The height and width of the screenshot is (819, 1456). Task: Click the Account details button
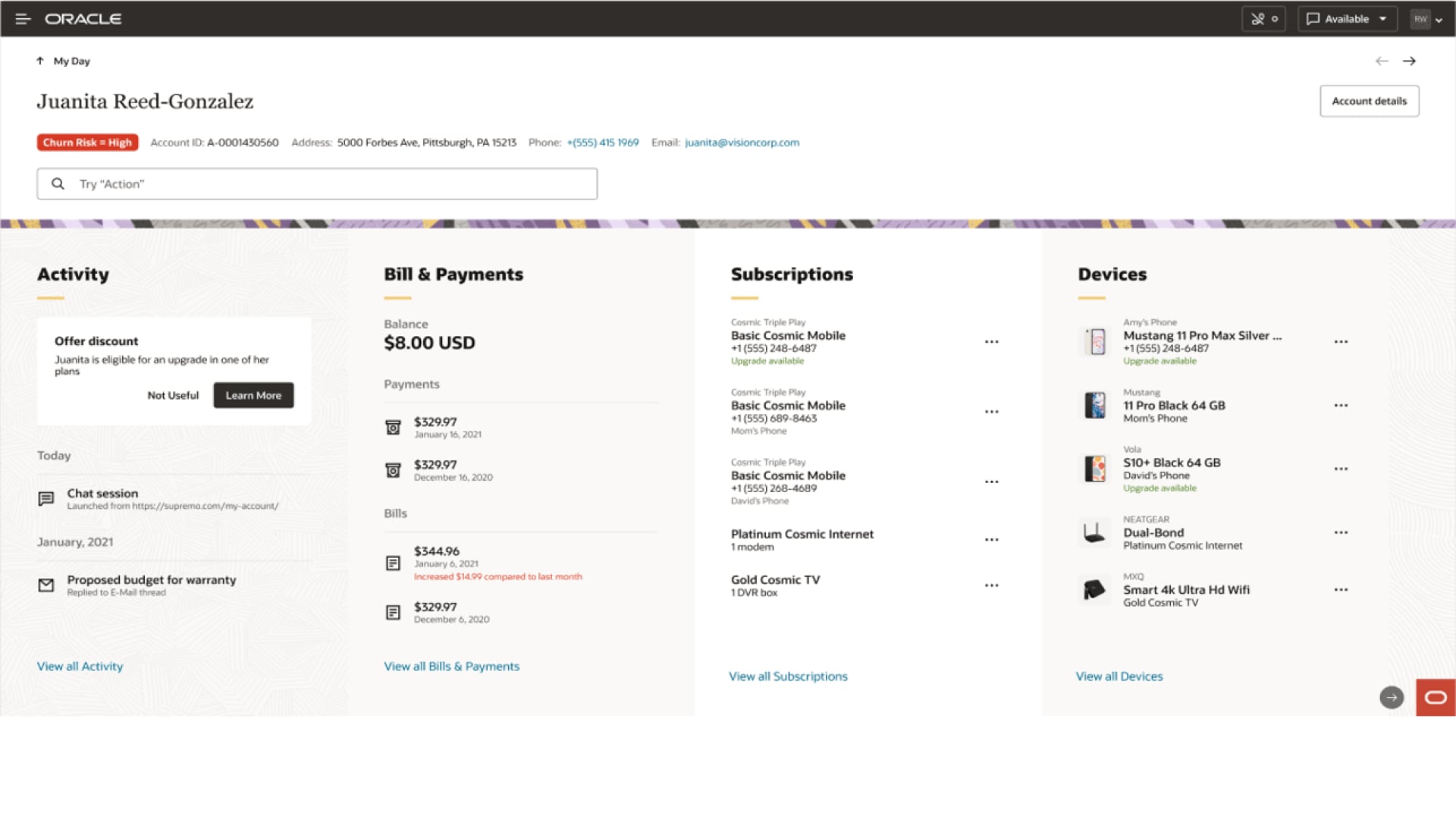[1369, 101]
